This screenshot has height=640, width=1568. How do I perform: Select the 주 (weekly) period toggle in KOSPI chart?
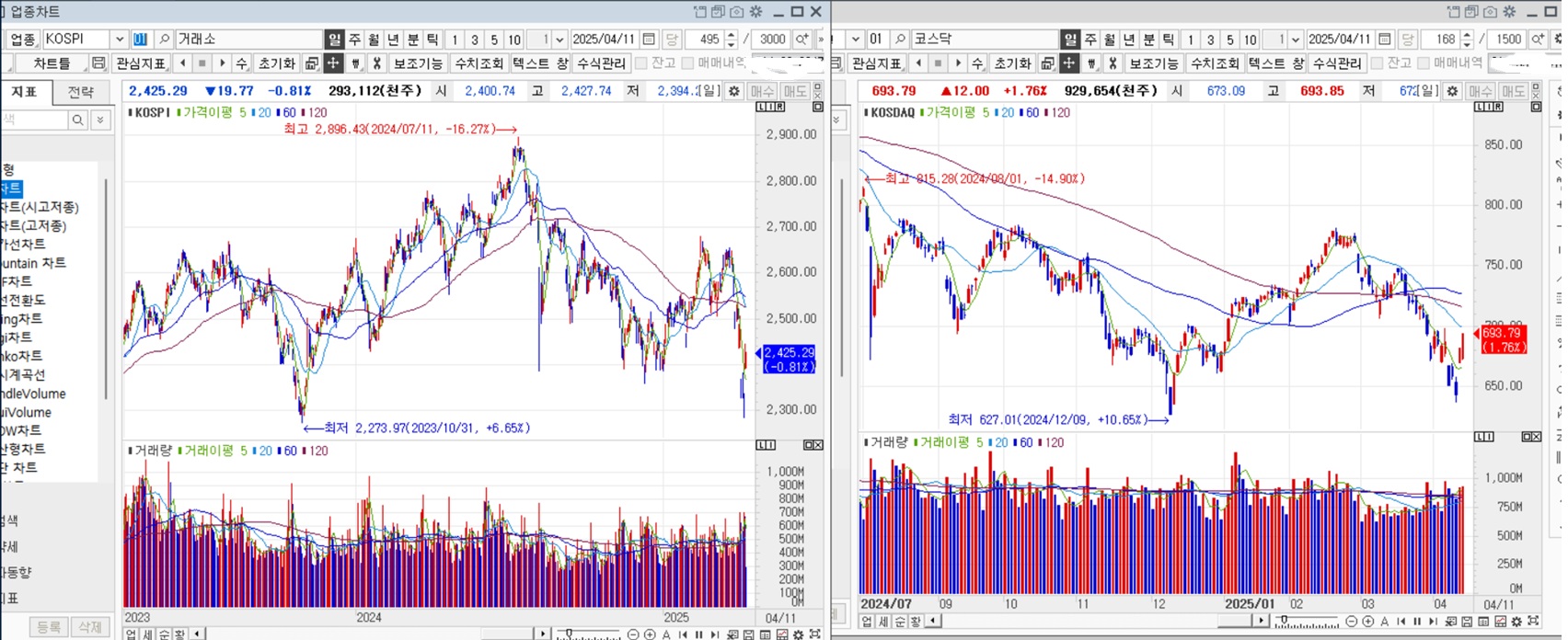[x=354, y=40]
